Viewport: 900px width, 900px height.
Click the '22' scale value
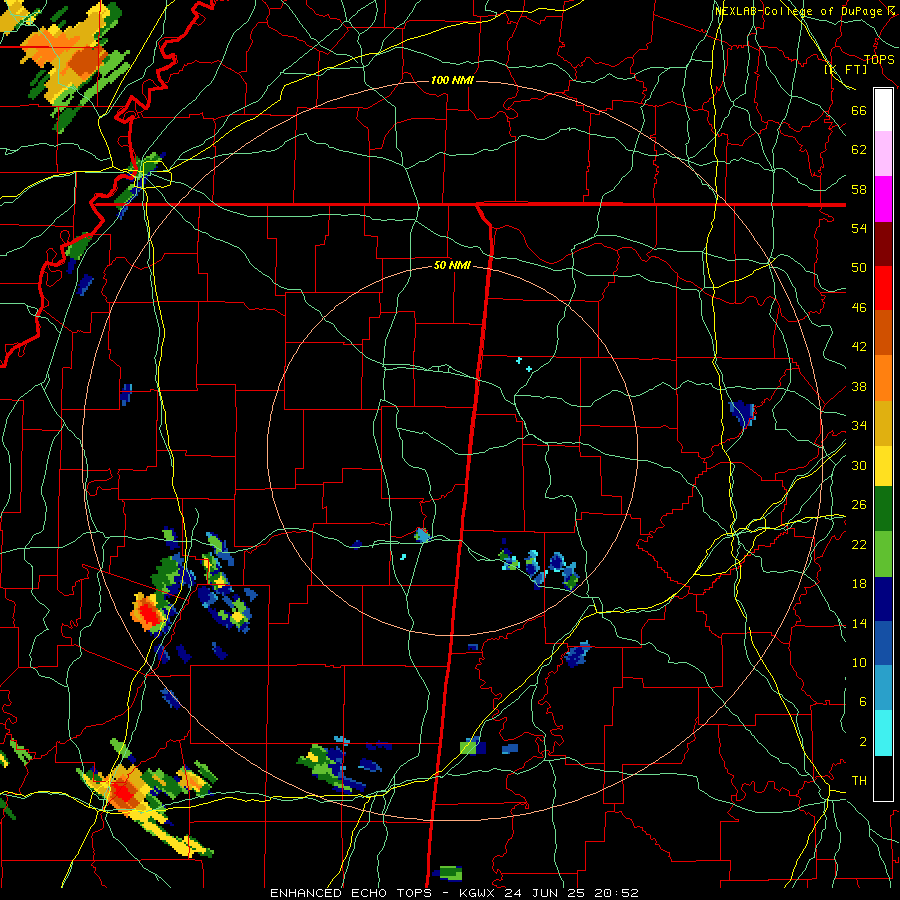click(x=859, y=544)
